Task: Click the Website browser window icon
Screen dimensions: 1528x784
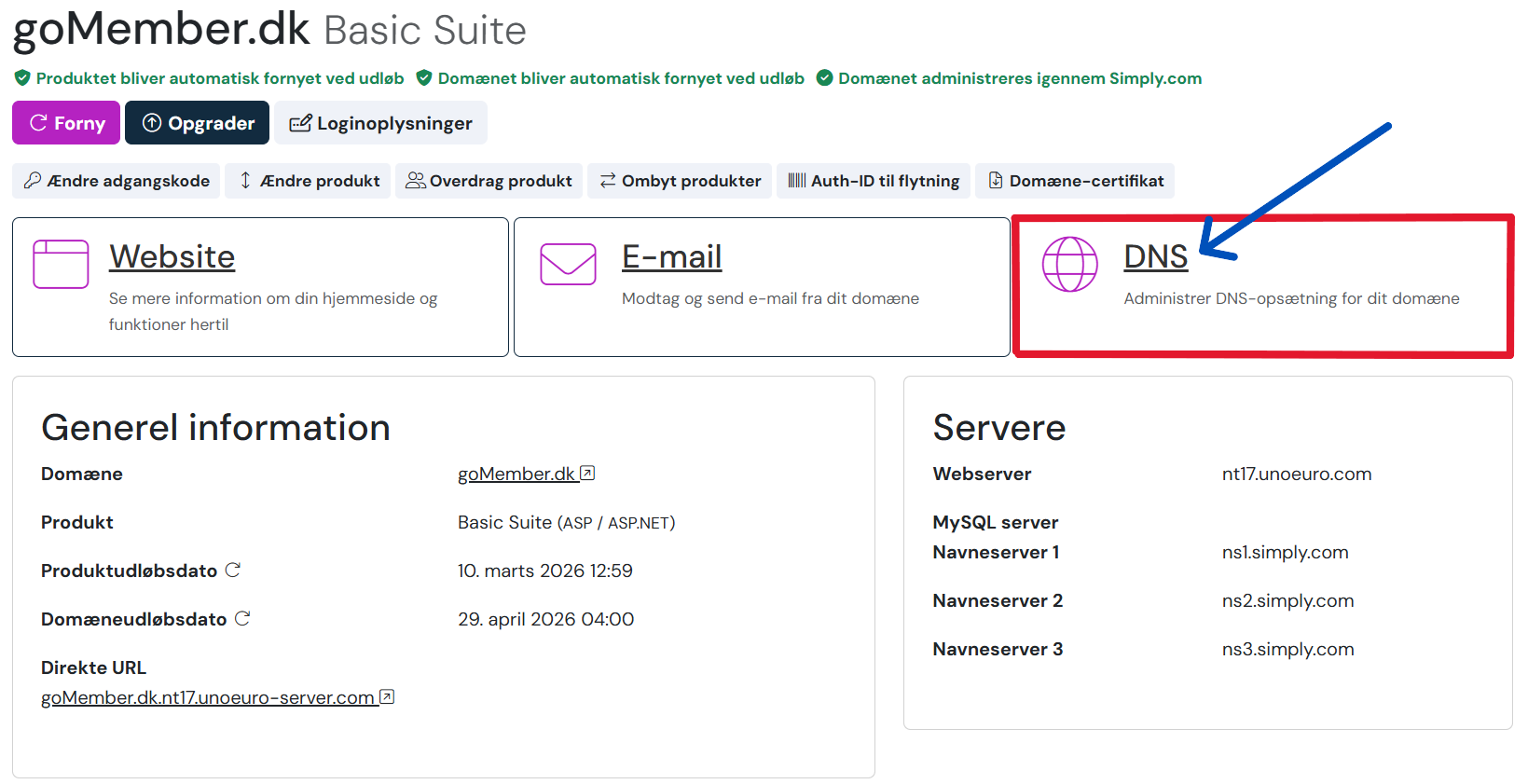Action: click(x=61, y=264)
